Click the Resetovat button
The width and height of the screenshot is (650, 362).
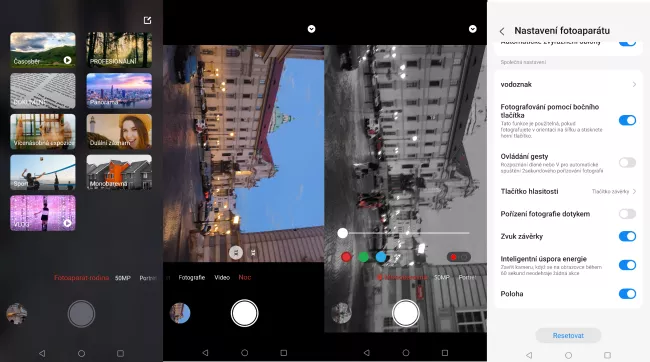568,335
